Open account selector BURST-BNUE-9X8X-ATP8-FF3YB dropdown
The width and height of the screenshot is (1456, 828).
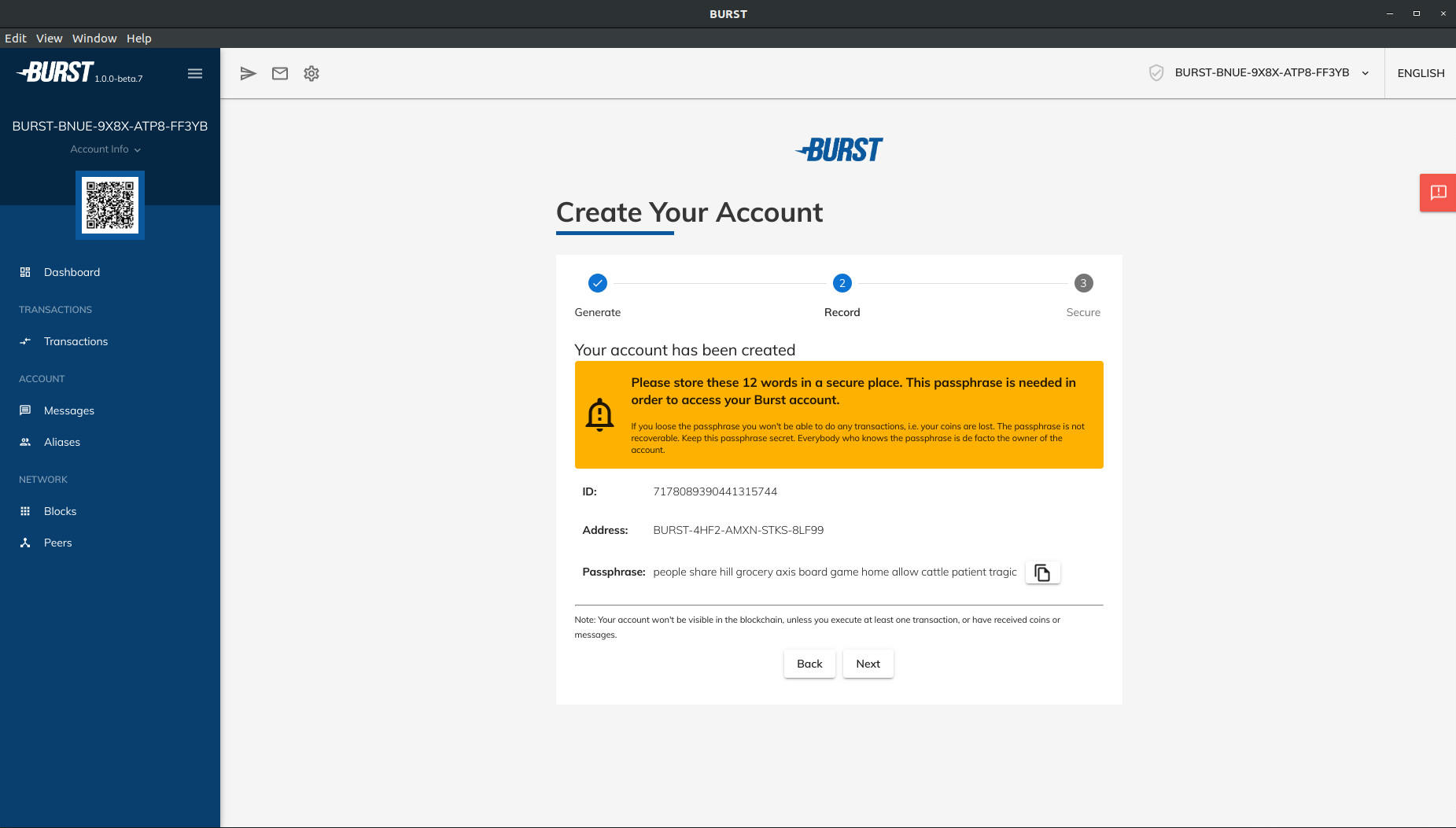[x=1271, y=73]
